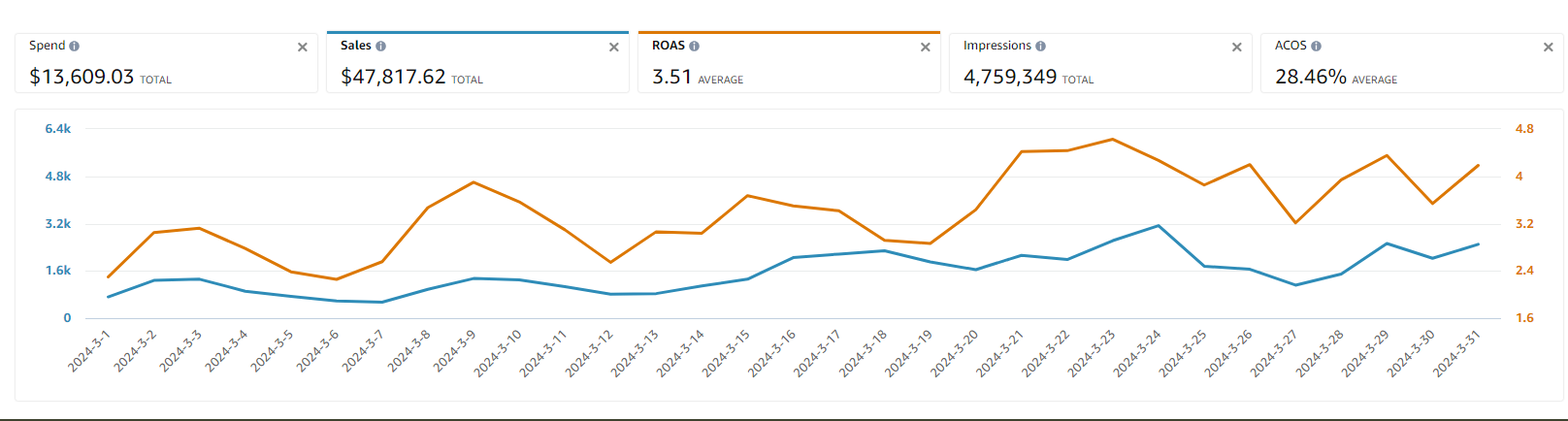Click the ROAS peak point on 2024-3-23
This screenshot has width=1568, height=421.
pyautogui.click(x=1112, y=140)
